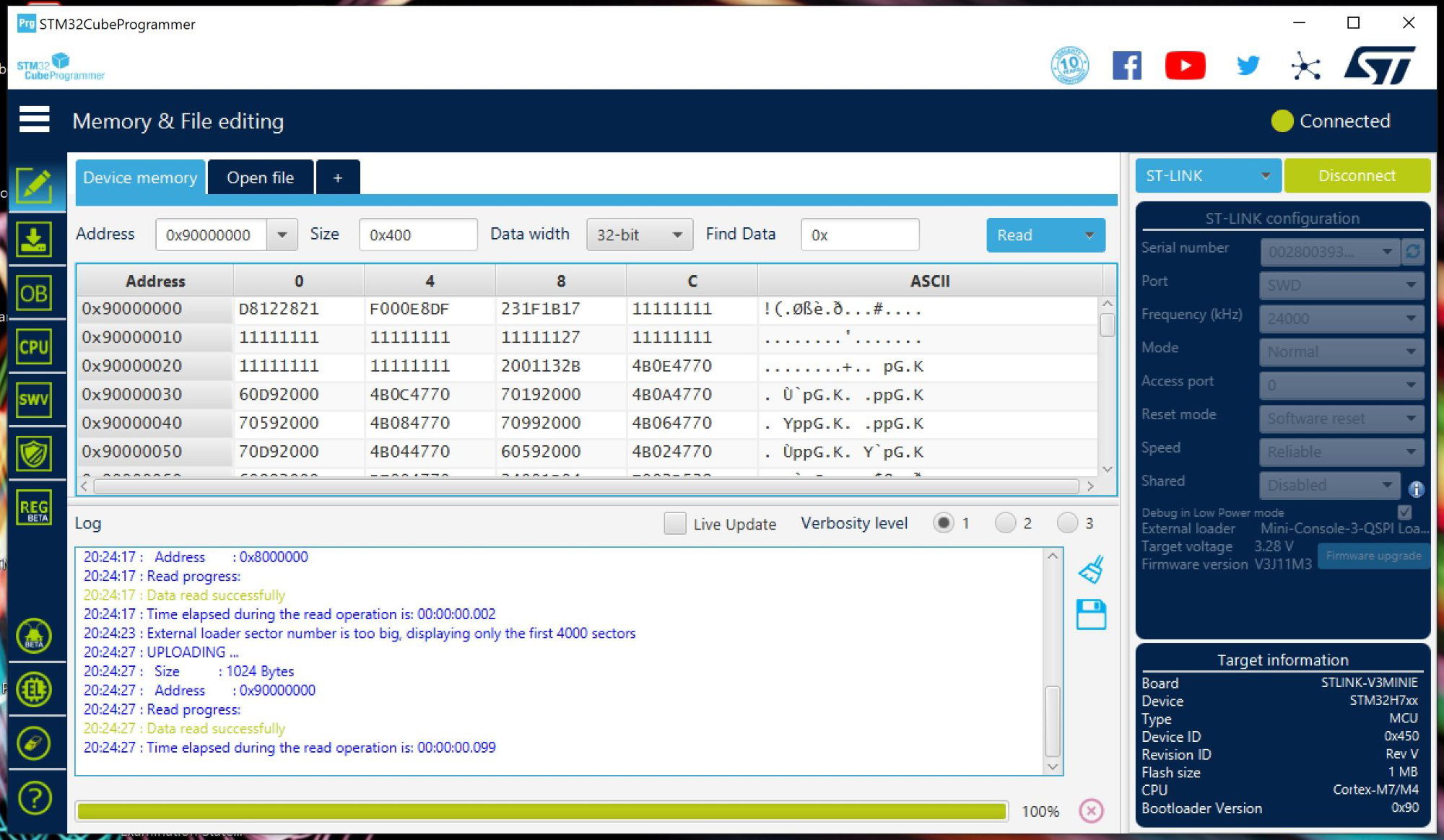
Task: Click the Address input field
Action: tap(211, 235)
